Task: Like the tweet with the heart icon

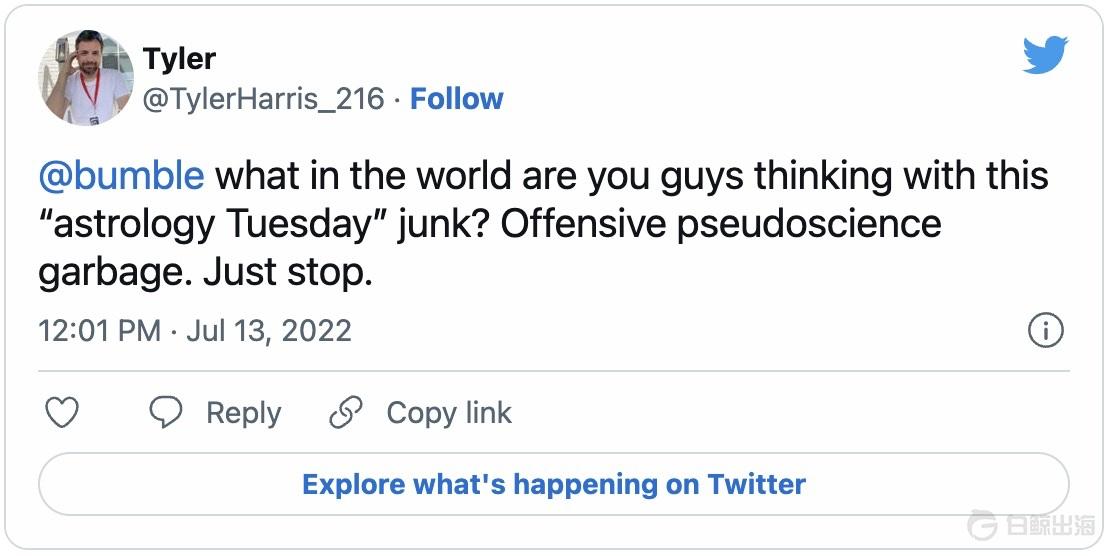Action: pyautogui.click(x=62, y=413)
